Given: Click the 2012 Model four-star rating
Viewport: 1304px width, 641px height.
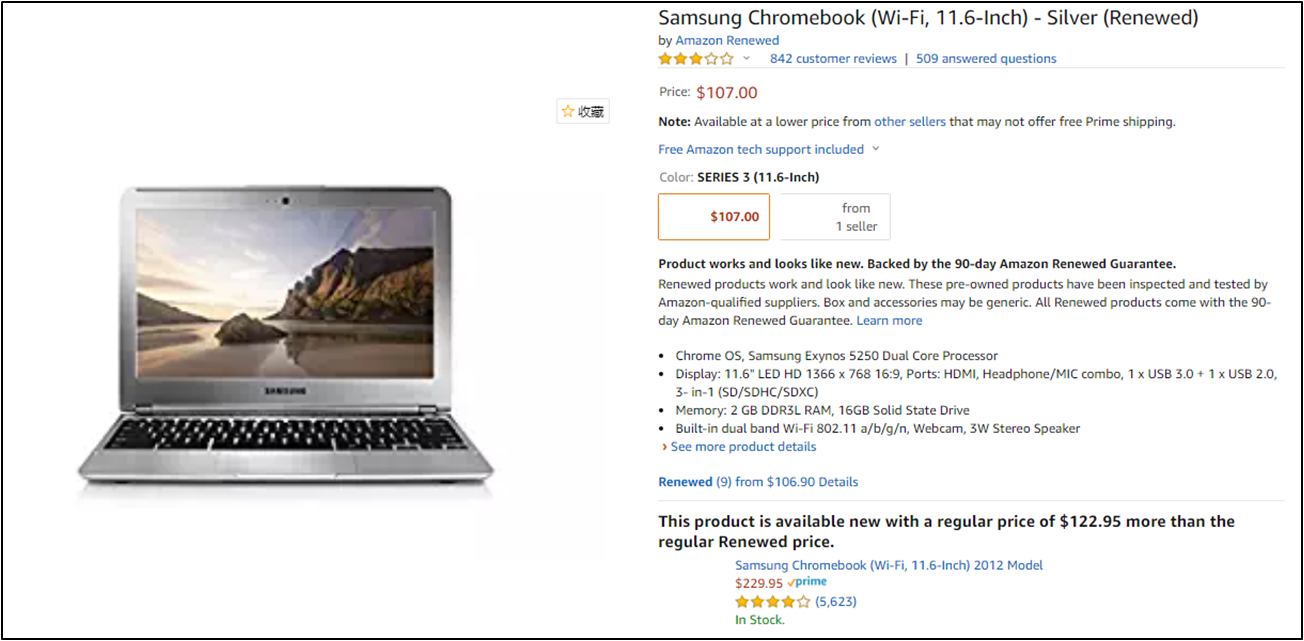Looking at the screenshot, I should [x=772, y=602].
